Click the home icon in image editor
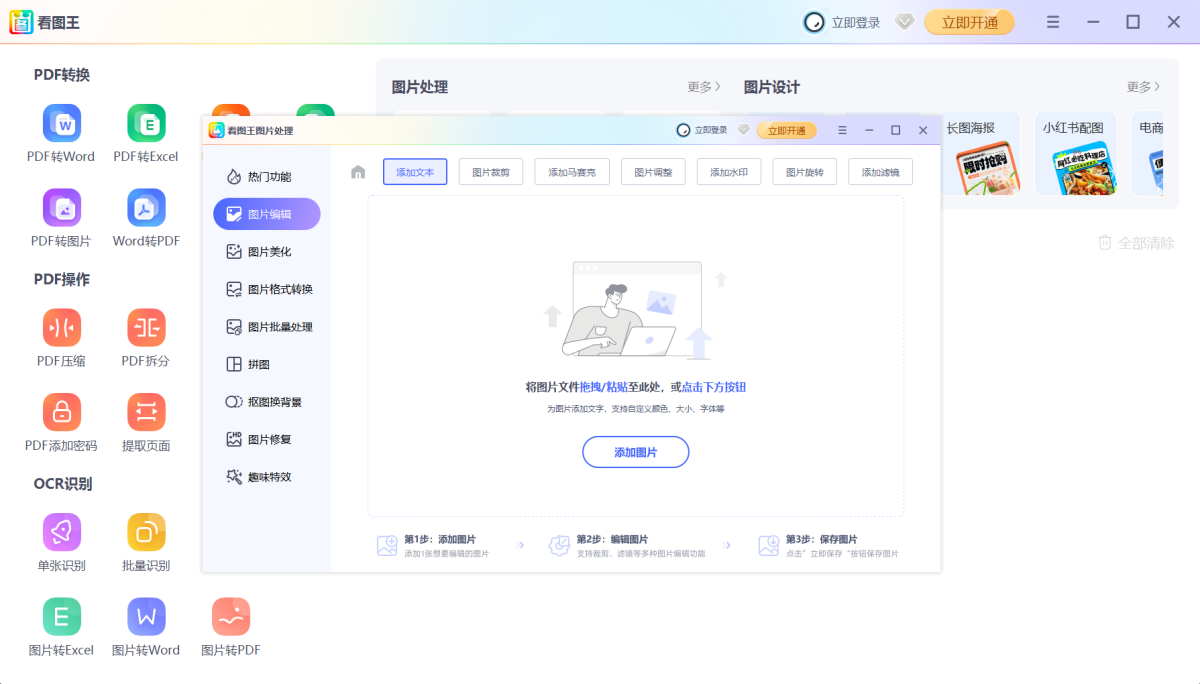1200x684 pixels. pyautogui.click(x=358, y=172)
